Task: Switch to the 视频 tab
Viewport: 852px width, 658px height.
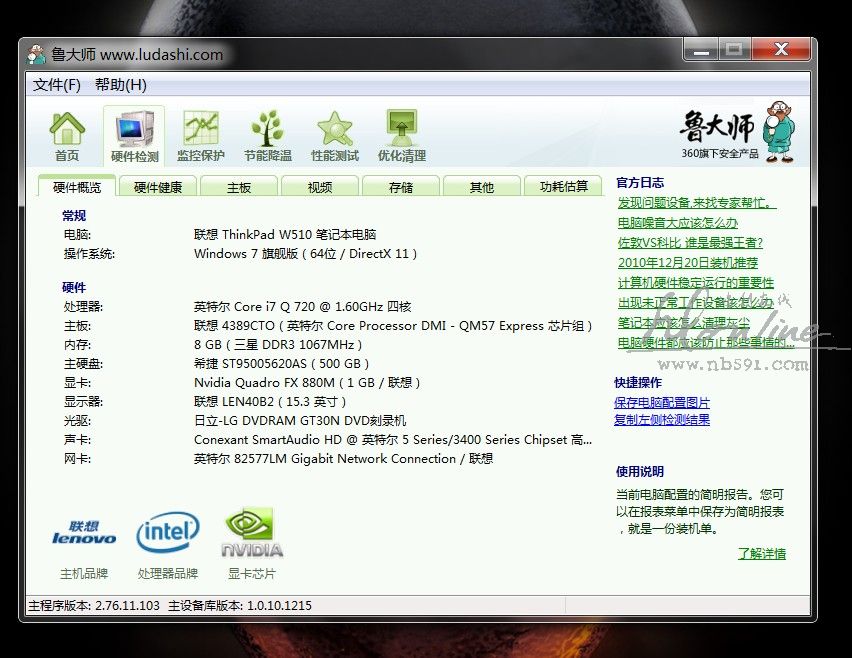Action: [320, 187]
